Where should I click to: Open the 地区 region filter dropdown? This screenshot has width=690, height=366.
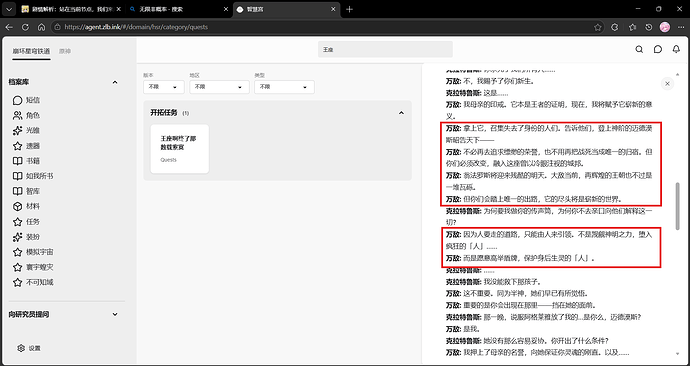coord(219,87)
